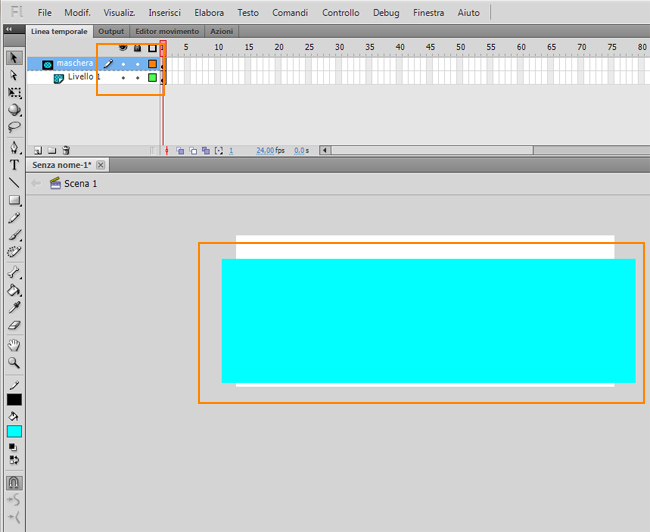Select the 3D Rotation tool
The image size is (650, 532).
pyautogui.click(x=14, y=109)
